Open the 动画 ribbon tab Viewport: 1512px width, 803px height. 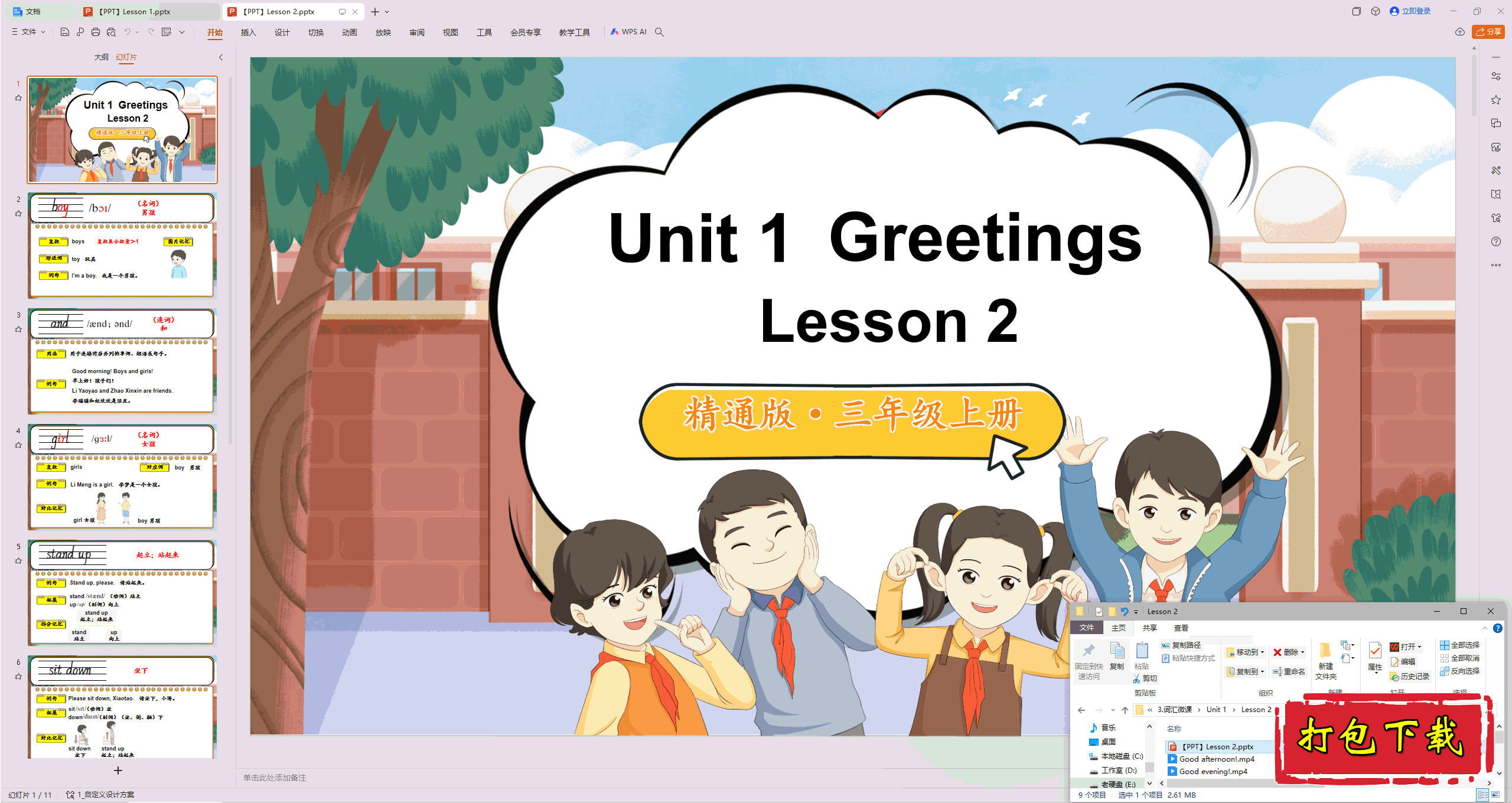349,32
